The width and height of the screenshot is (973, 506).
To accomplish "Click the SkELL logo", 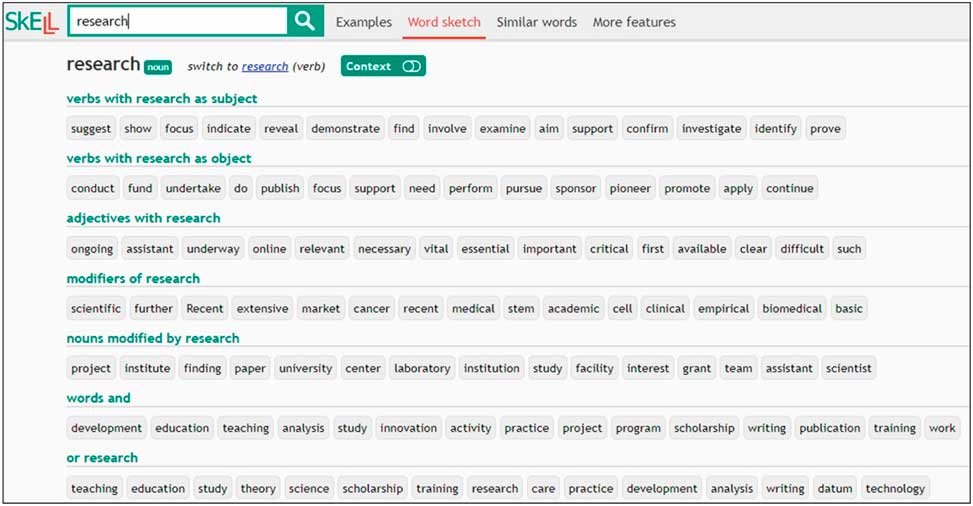I will click(32, 22).
